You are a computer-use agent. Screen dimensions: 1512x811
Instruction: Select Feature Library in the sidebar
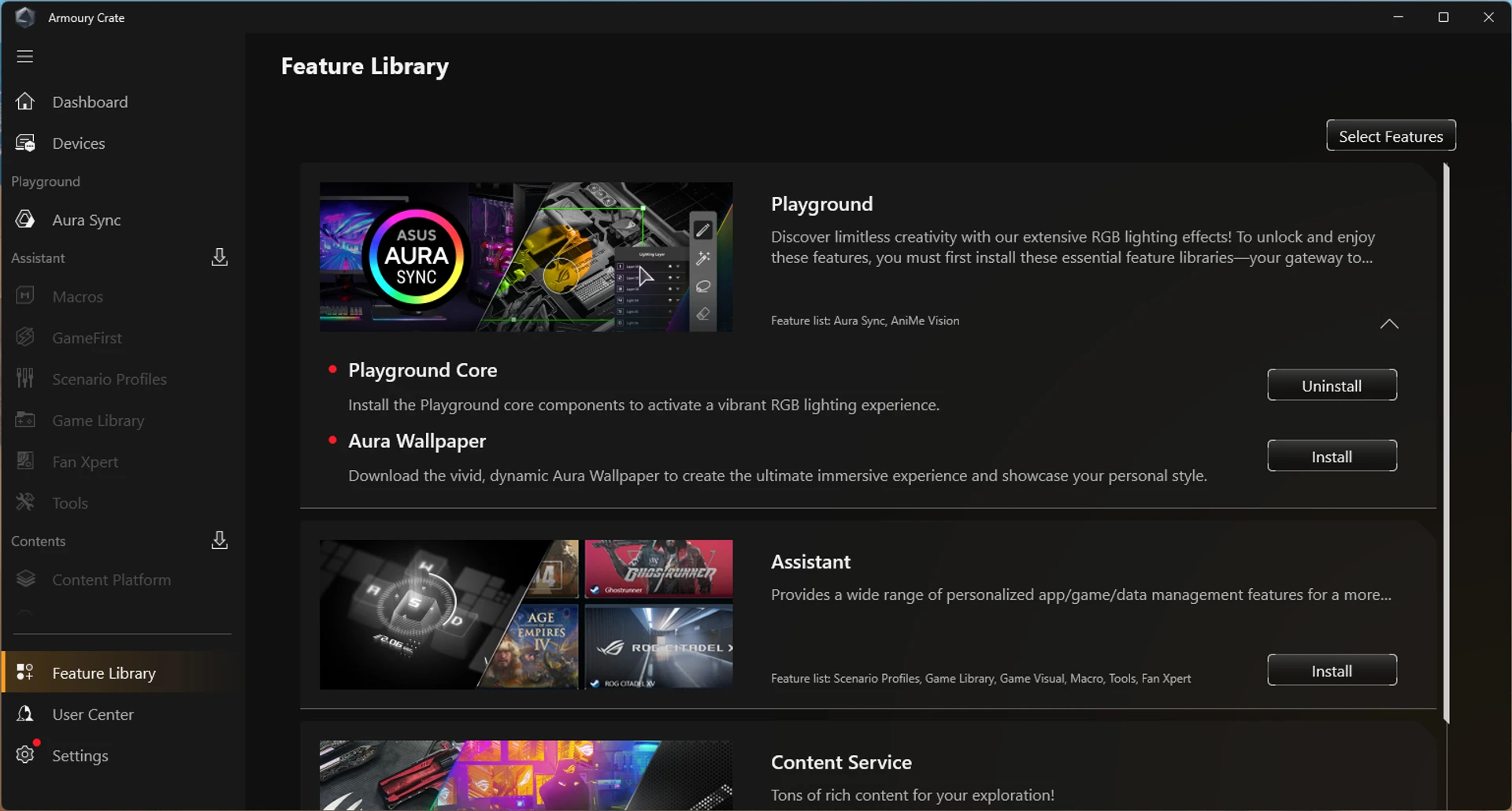pos(123,672)
